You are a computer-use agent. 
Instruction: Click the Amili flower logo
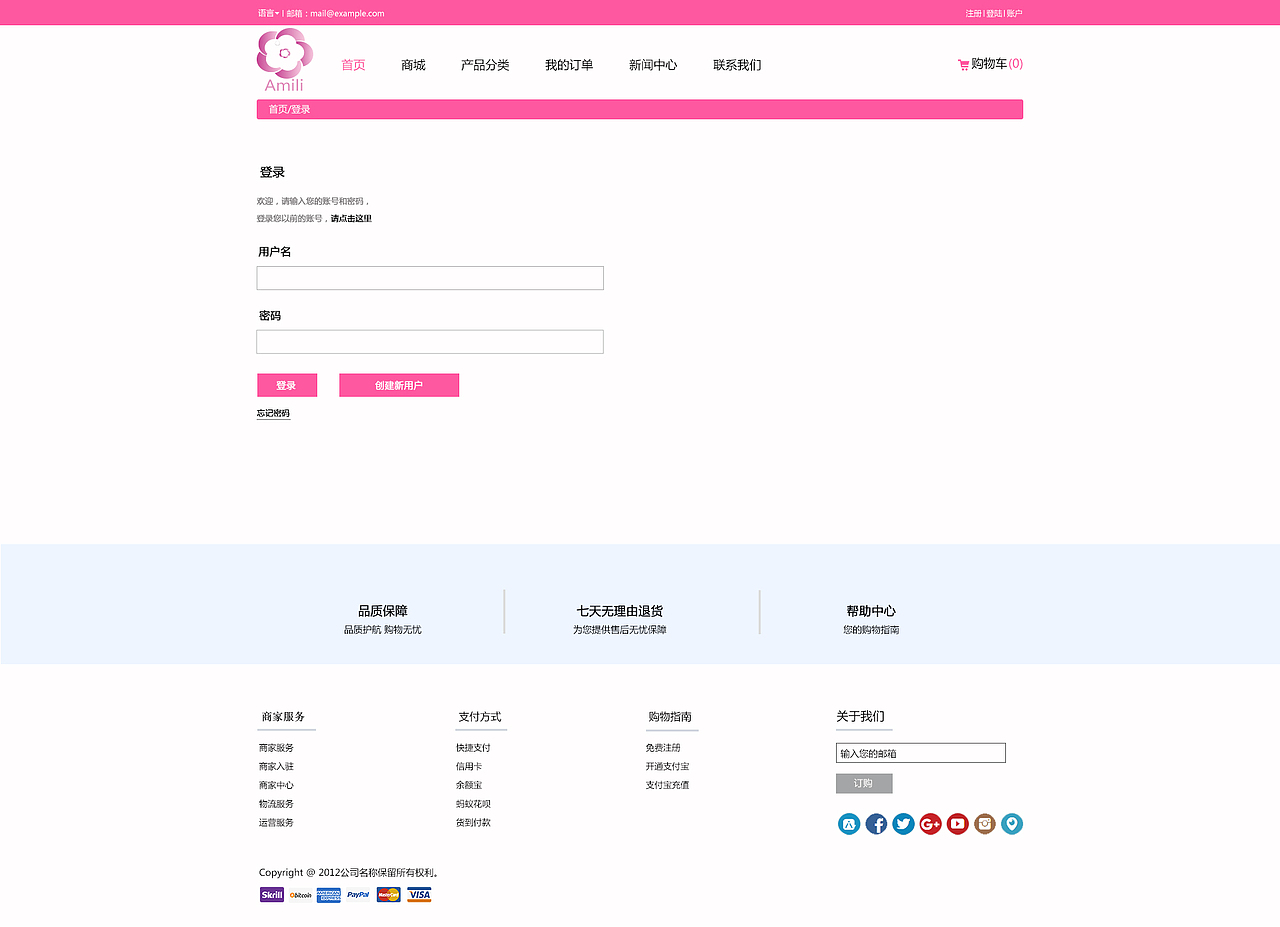(x=284, y=55)
